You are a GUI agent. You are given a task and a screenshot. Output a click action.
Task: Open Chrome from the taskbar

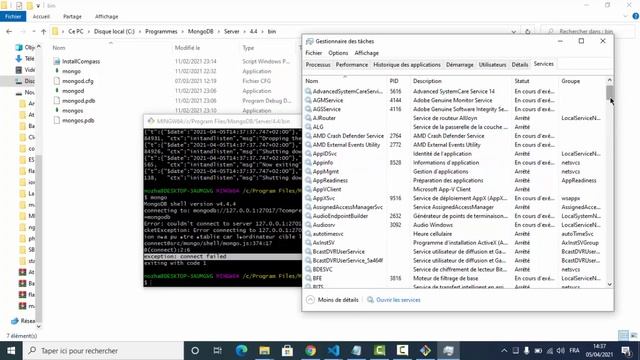point(310,351)
